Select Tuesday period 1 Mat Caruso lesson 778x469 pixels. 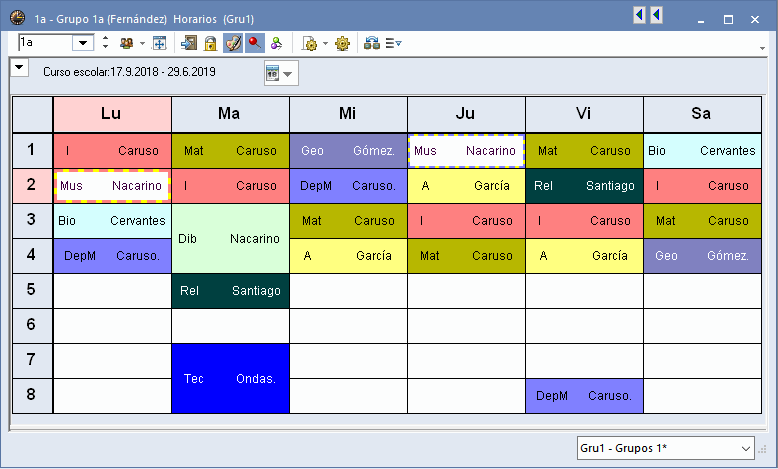pos(230,151)
